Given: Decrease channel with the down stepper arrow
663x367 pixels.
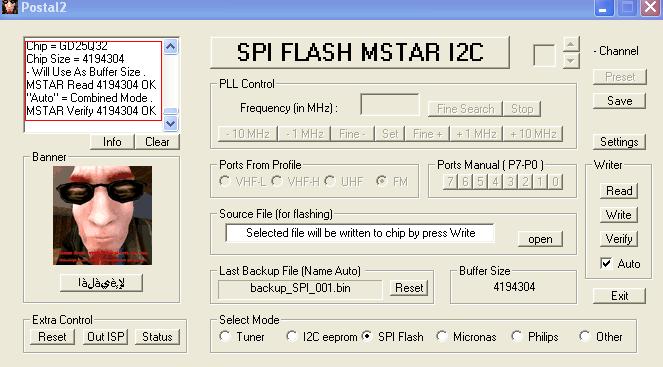Looking at the screenshot, I should tap(571, 60).
